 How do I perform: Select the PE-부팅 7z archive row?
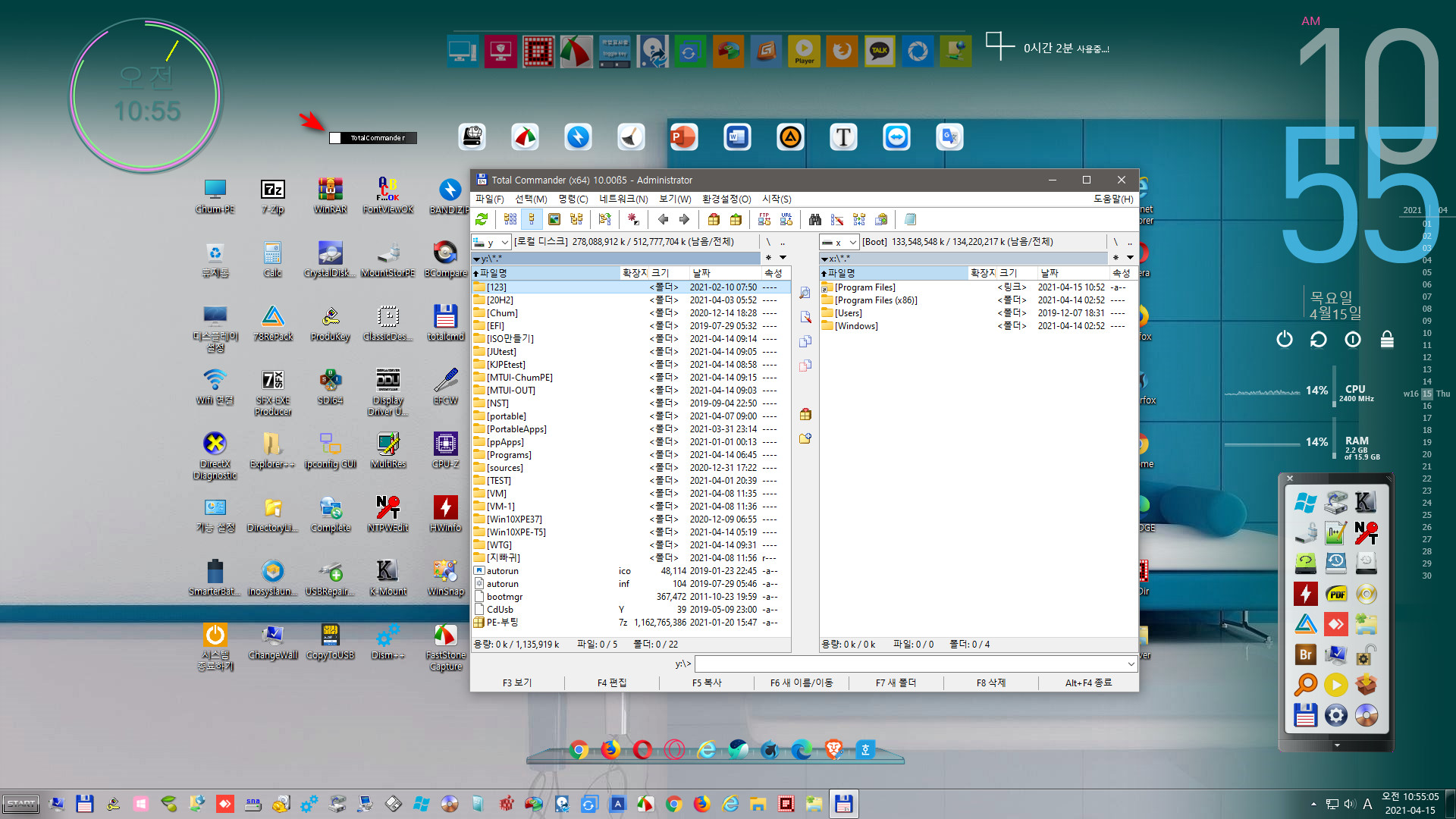click(x=631, y=623)
